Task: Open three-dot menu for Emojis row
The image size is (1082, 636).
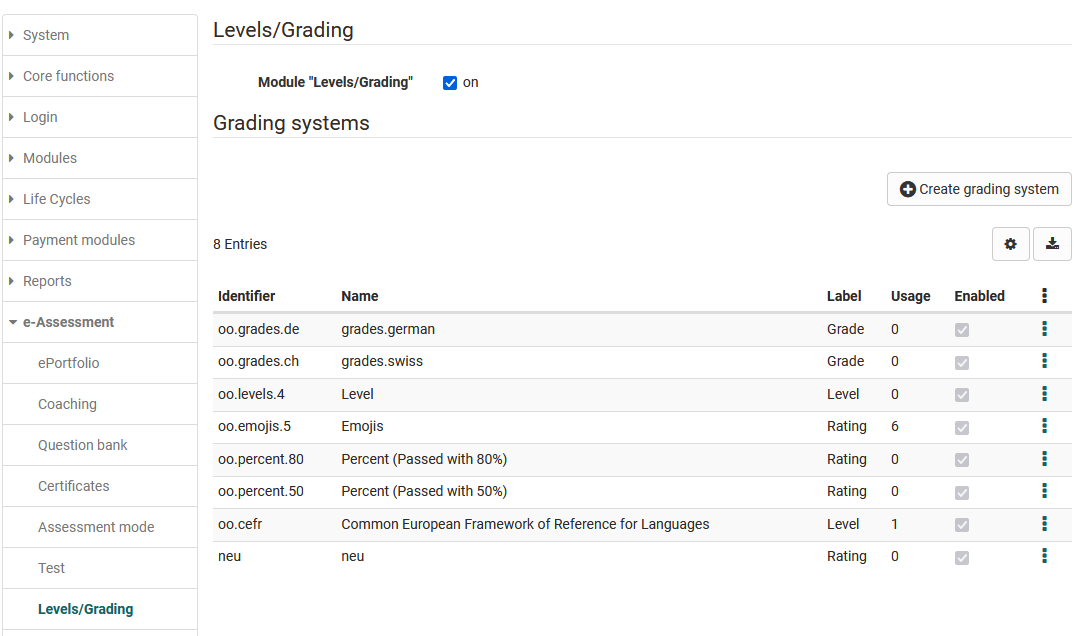Action: point(1044,426)
